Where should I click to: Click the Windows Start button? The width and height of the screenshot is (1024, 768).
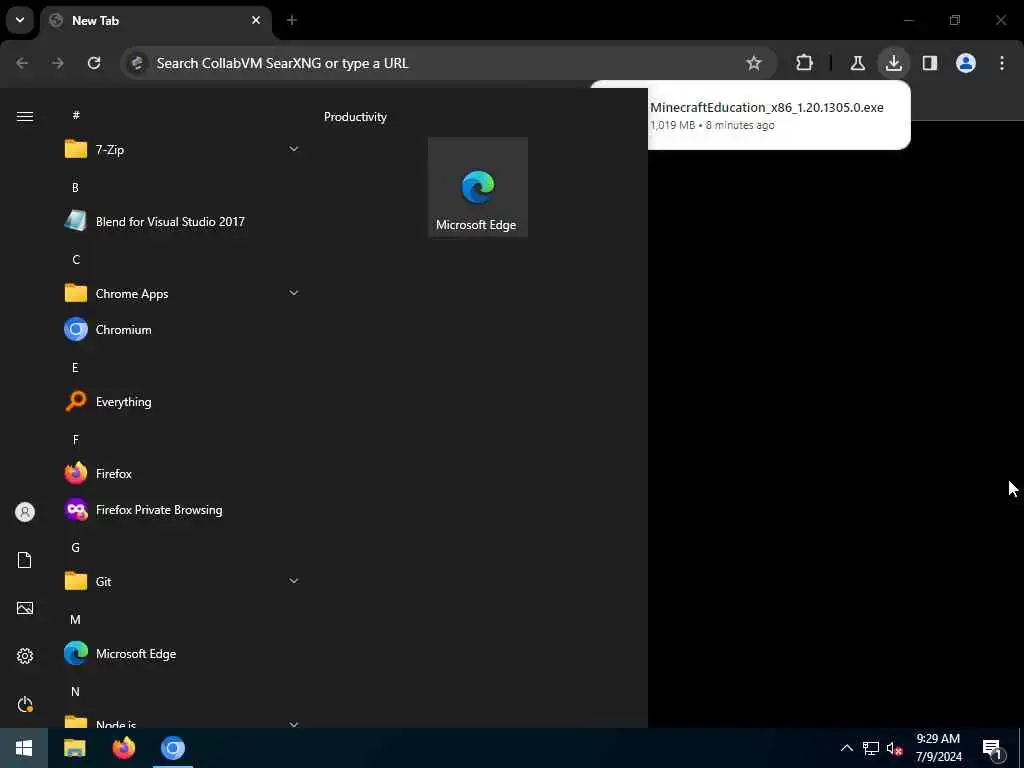click(x=24, y=748)
